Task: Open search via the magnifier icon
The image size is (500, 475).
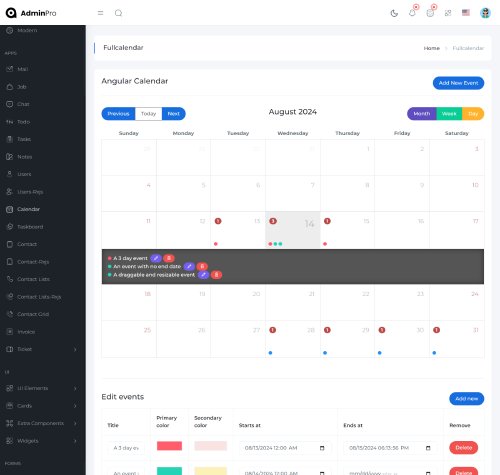Action: point(118,13)
